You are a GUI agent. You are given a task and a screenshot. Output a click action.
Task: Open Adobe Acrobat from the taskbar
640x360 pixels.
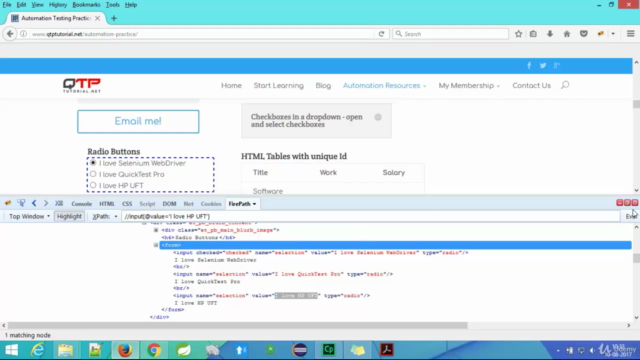tap(387, 350)
